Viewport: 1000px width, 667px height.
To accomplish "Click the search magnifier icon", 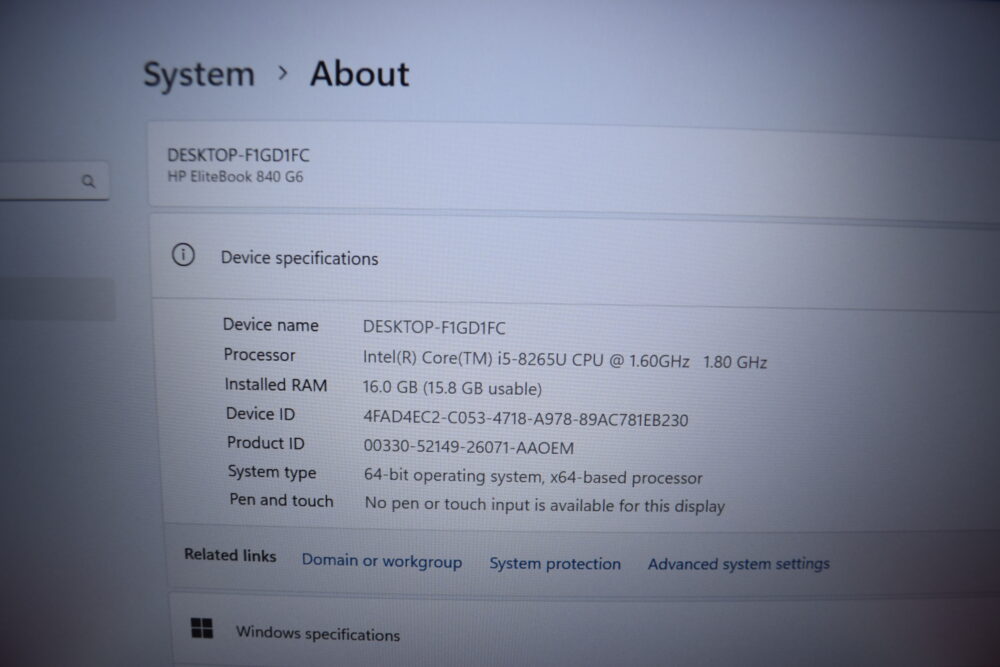I will pyautogui.click(x=89, y=182).
